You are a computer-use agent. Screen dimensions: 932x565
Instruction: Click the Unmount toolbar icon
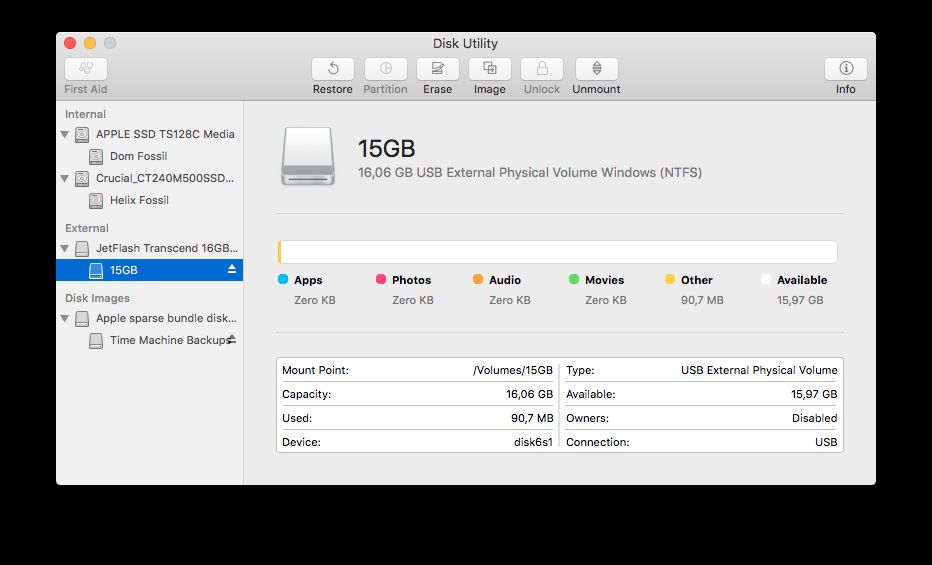pos(596,69)
